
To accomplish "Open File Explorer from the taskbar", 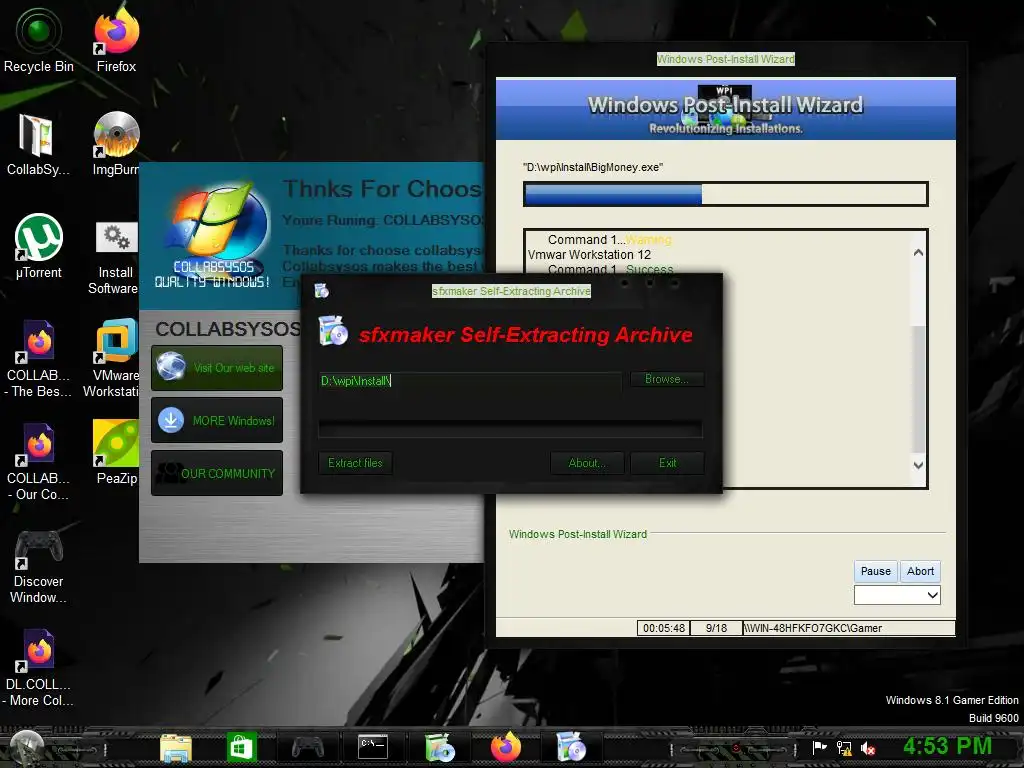I will point(176,748).
